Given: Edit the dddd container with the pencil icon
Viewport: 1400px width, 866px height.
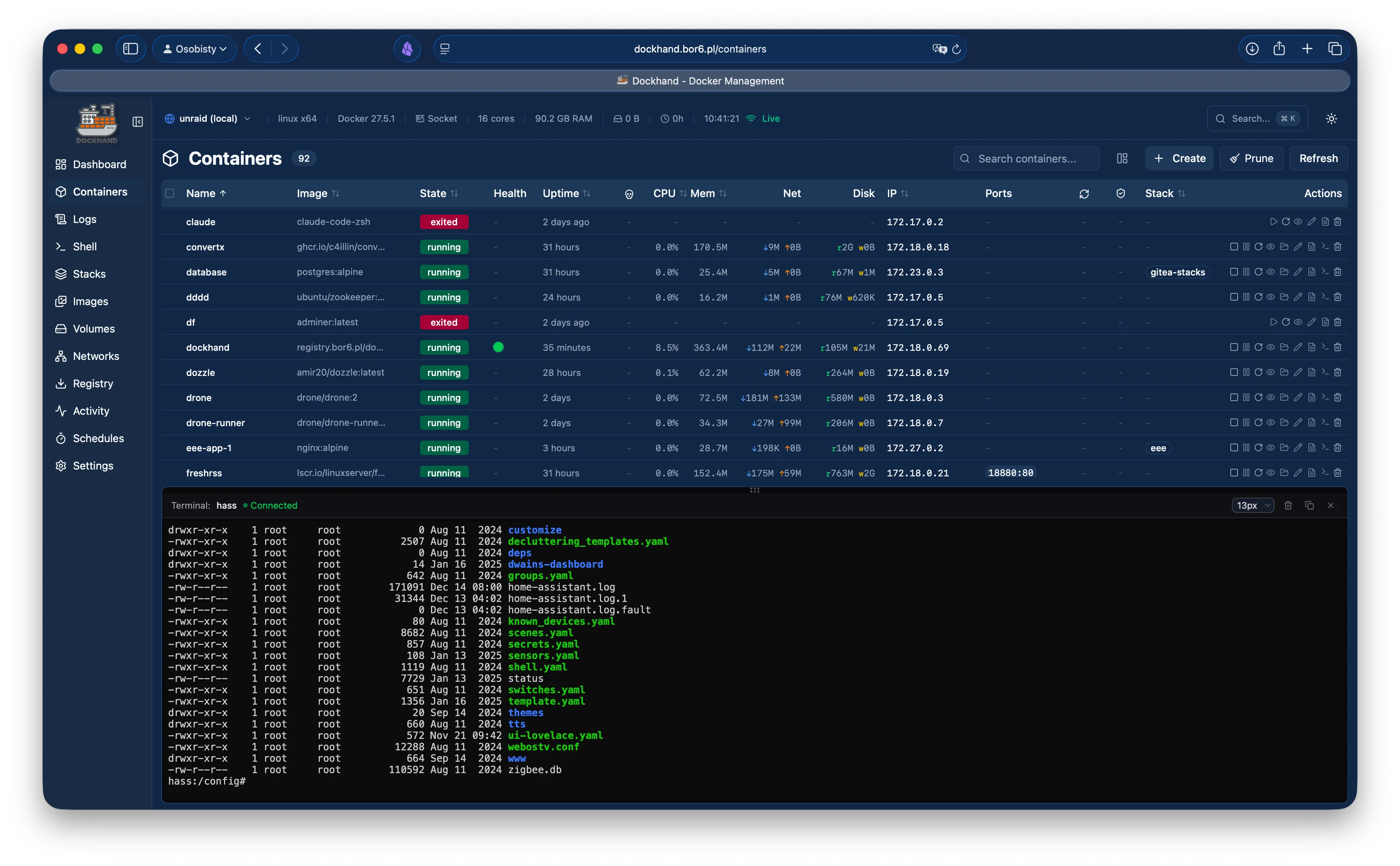Looking at the screenshot, I should [1298, 297].
